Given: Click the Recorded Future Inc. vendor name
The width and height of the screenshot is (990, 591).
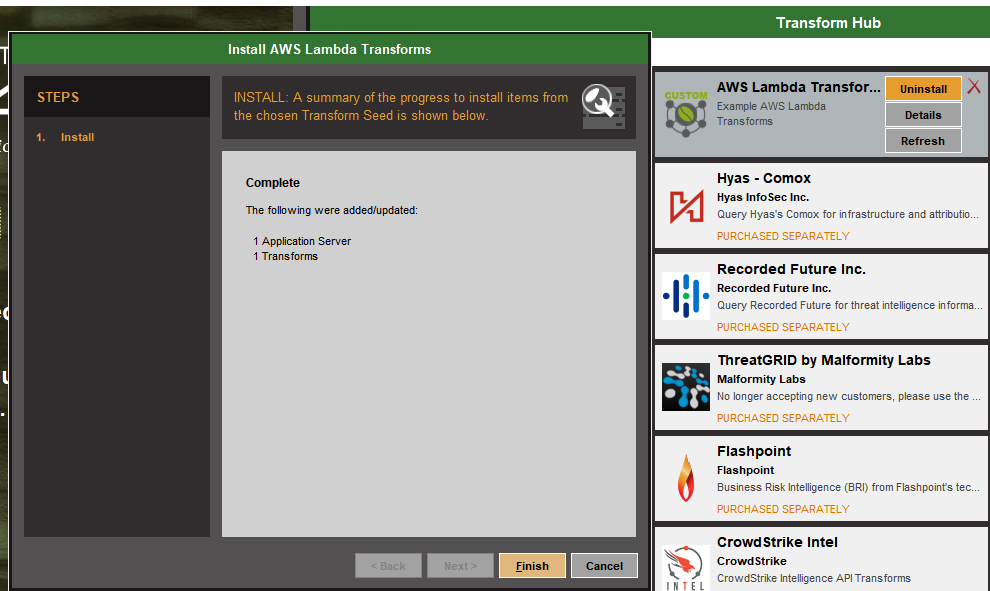Looking at the screenshot, I should 773,288.
